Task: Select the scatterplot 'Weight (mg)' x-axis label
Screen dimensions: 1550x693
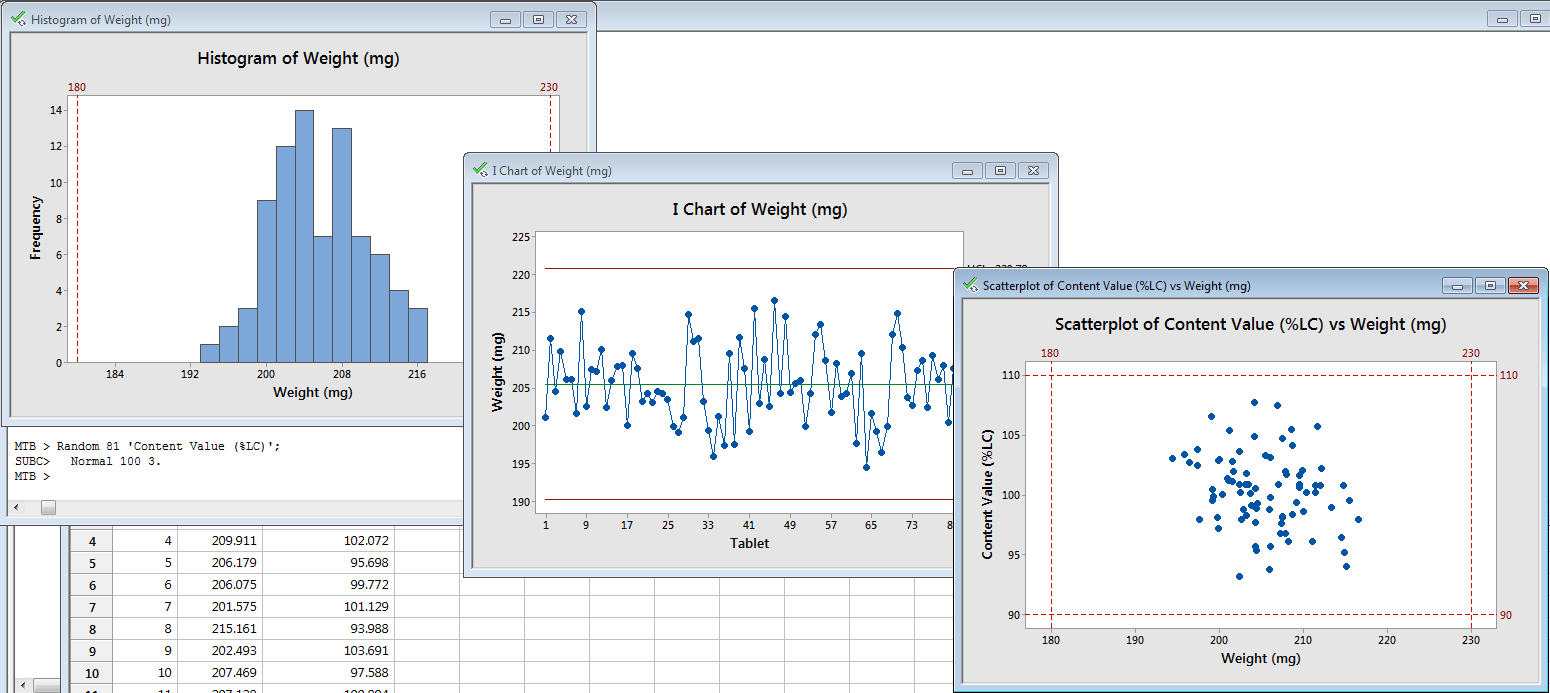Action: point(1260,658)
